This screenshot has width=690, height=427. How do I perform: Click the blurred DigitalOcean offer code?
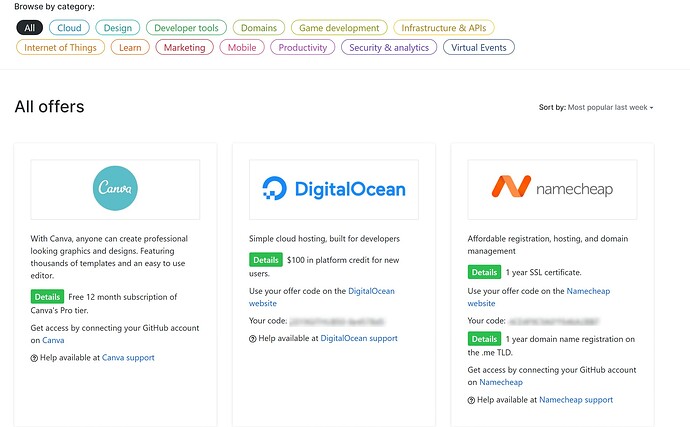tap(337, 321)
